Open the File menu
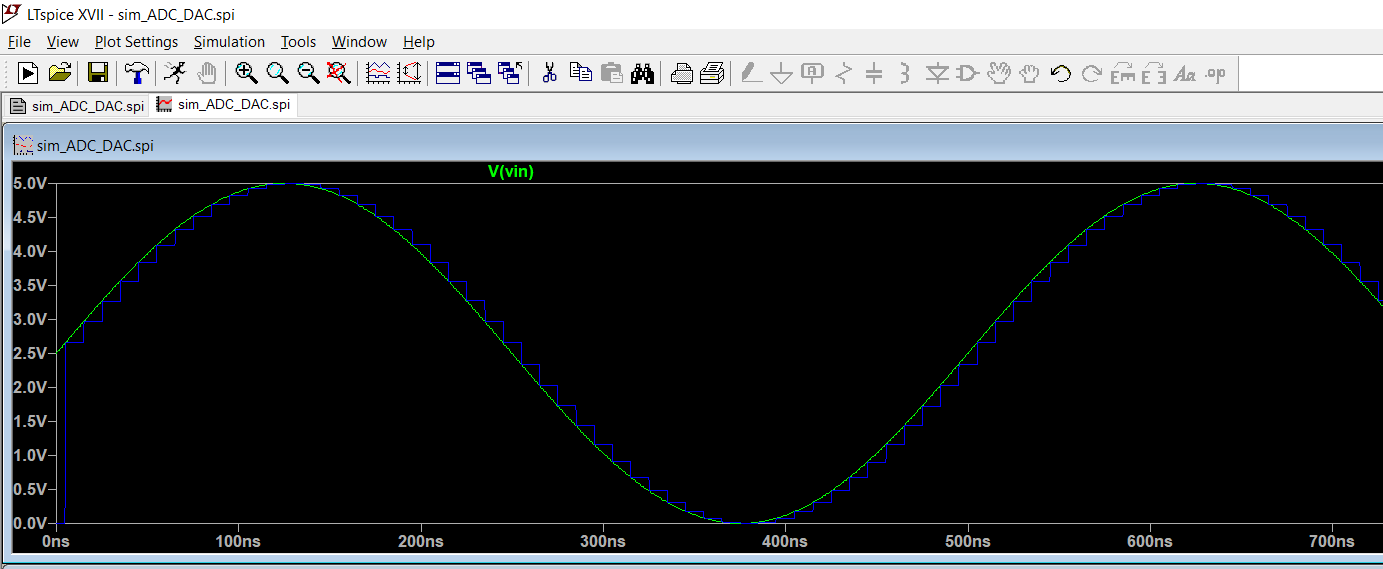This screenshot has width=1383, height=569. [x=19, y=42]
